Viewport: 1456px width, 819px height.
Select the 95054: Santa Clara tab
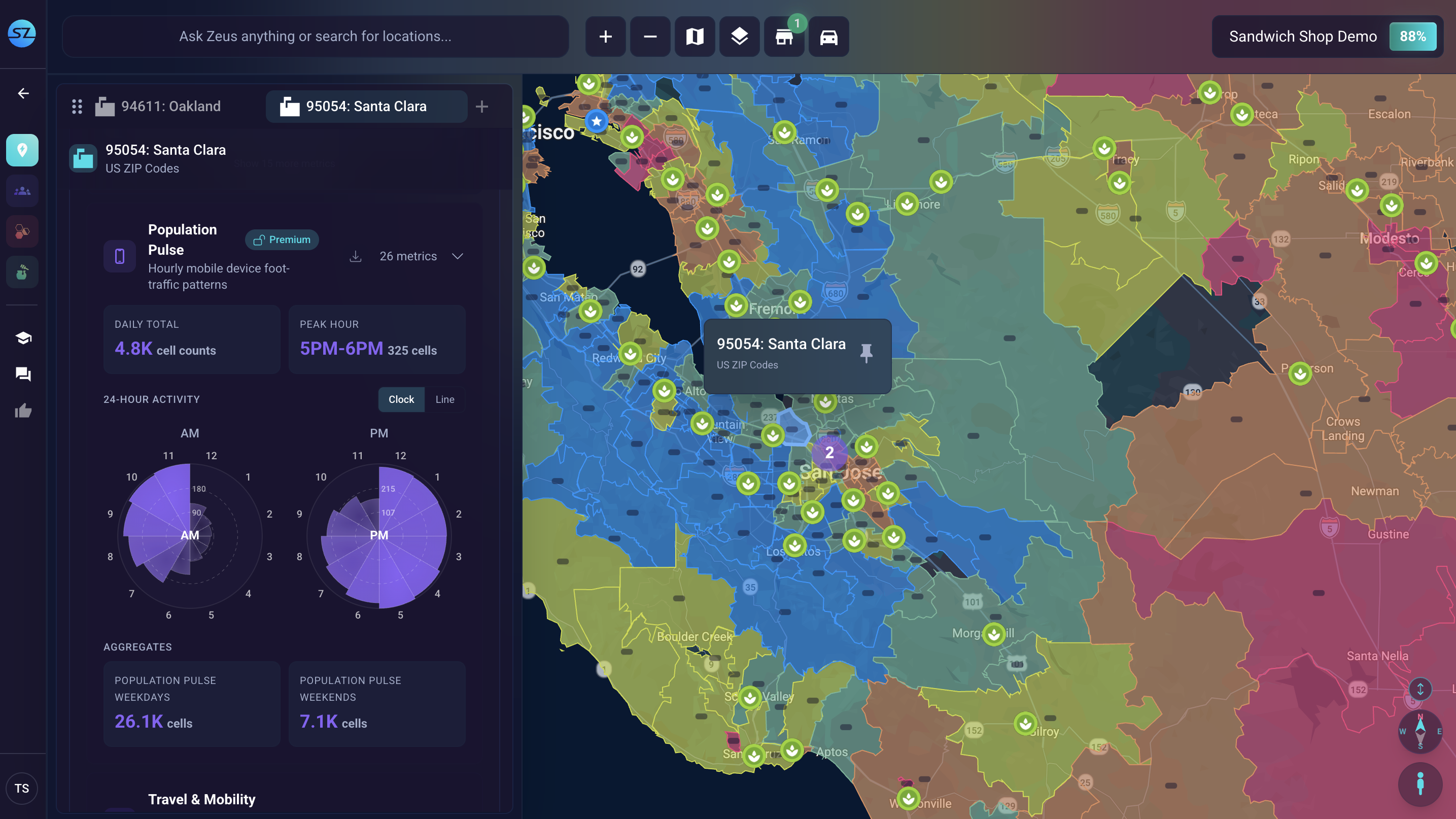[366, 106]
